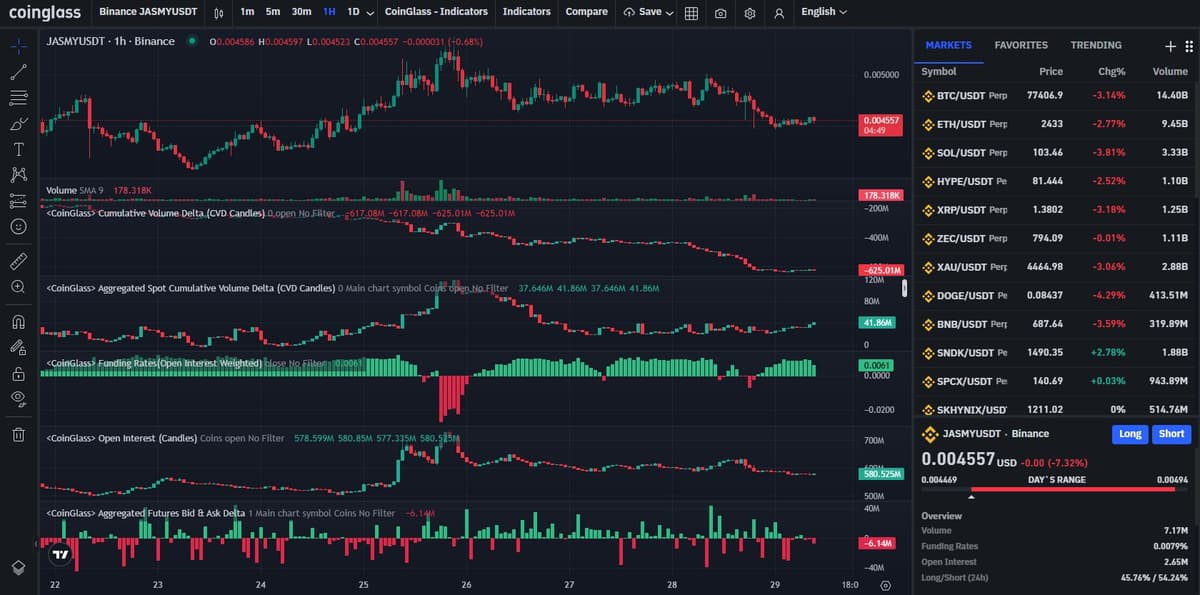Switch to the 30m timeframe
The image size is (1200, 595).
pyautogui.click(x=301, y=12)
